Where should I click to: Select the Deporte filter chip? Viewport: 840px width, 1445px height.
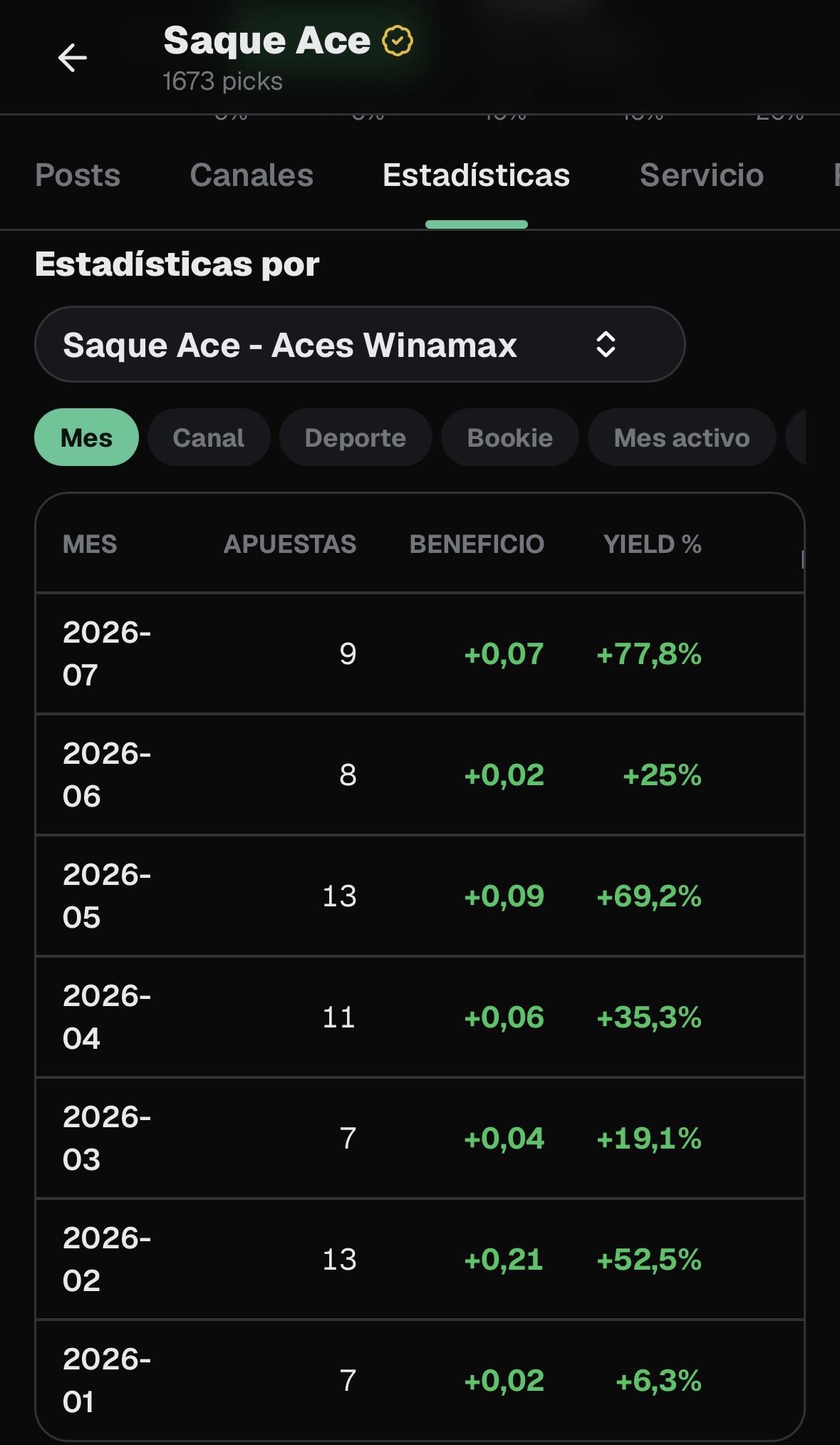tap(356, 437)
